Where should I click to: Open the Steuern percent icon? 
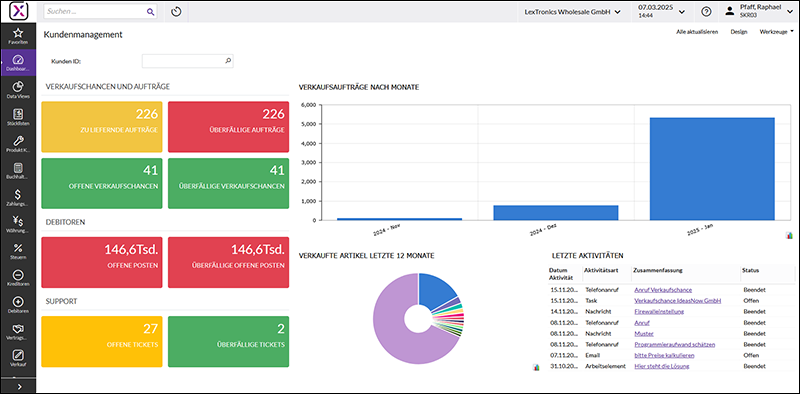click(18, 252)
